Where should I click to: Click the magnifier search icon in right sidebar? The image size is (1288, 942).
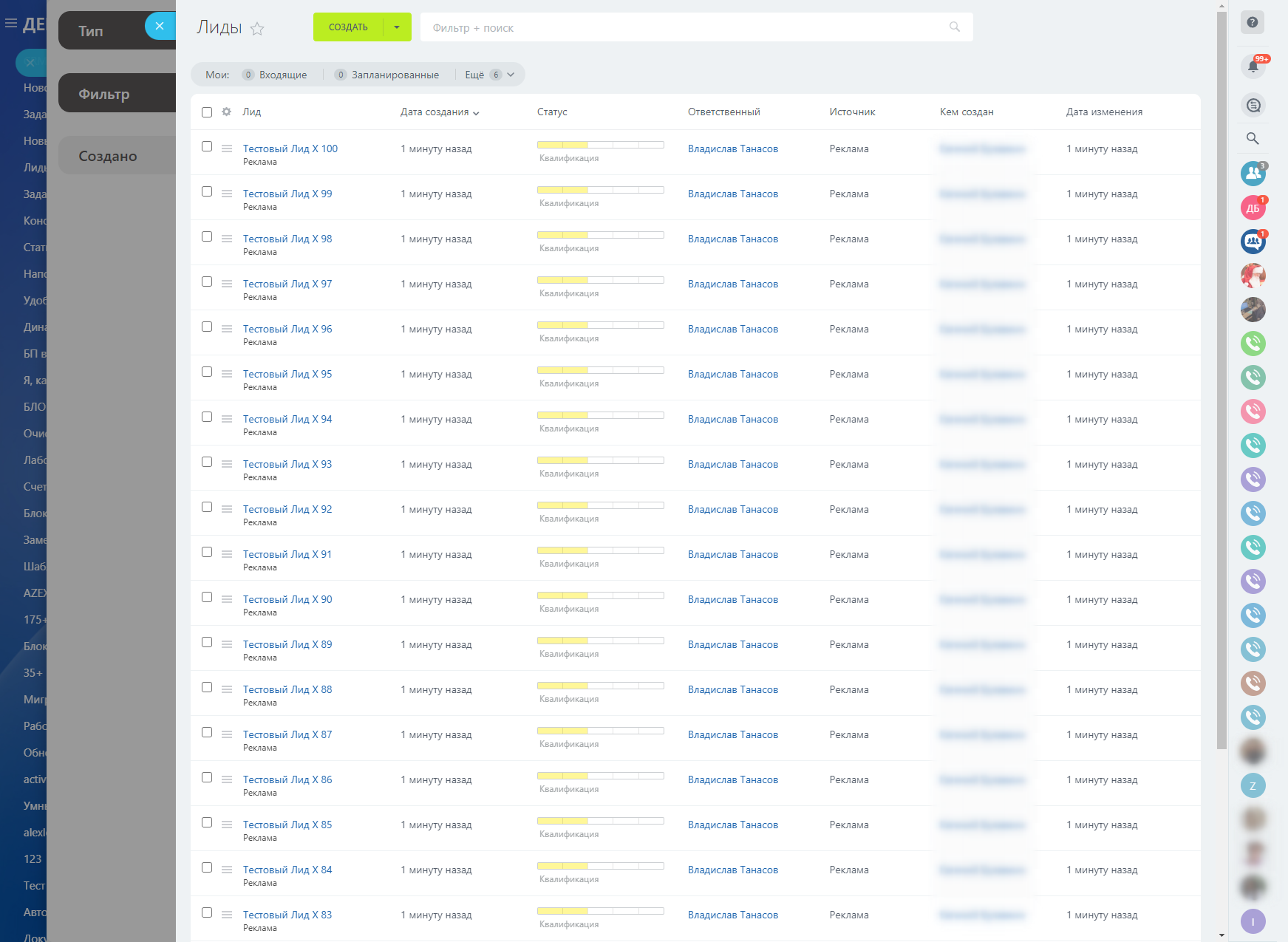[x=1253, y=138]
